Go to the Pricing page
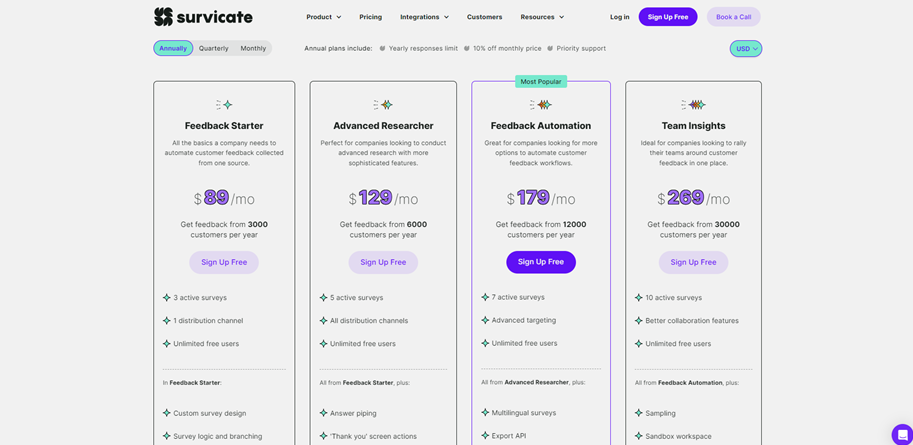 point(370,17)
